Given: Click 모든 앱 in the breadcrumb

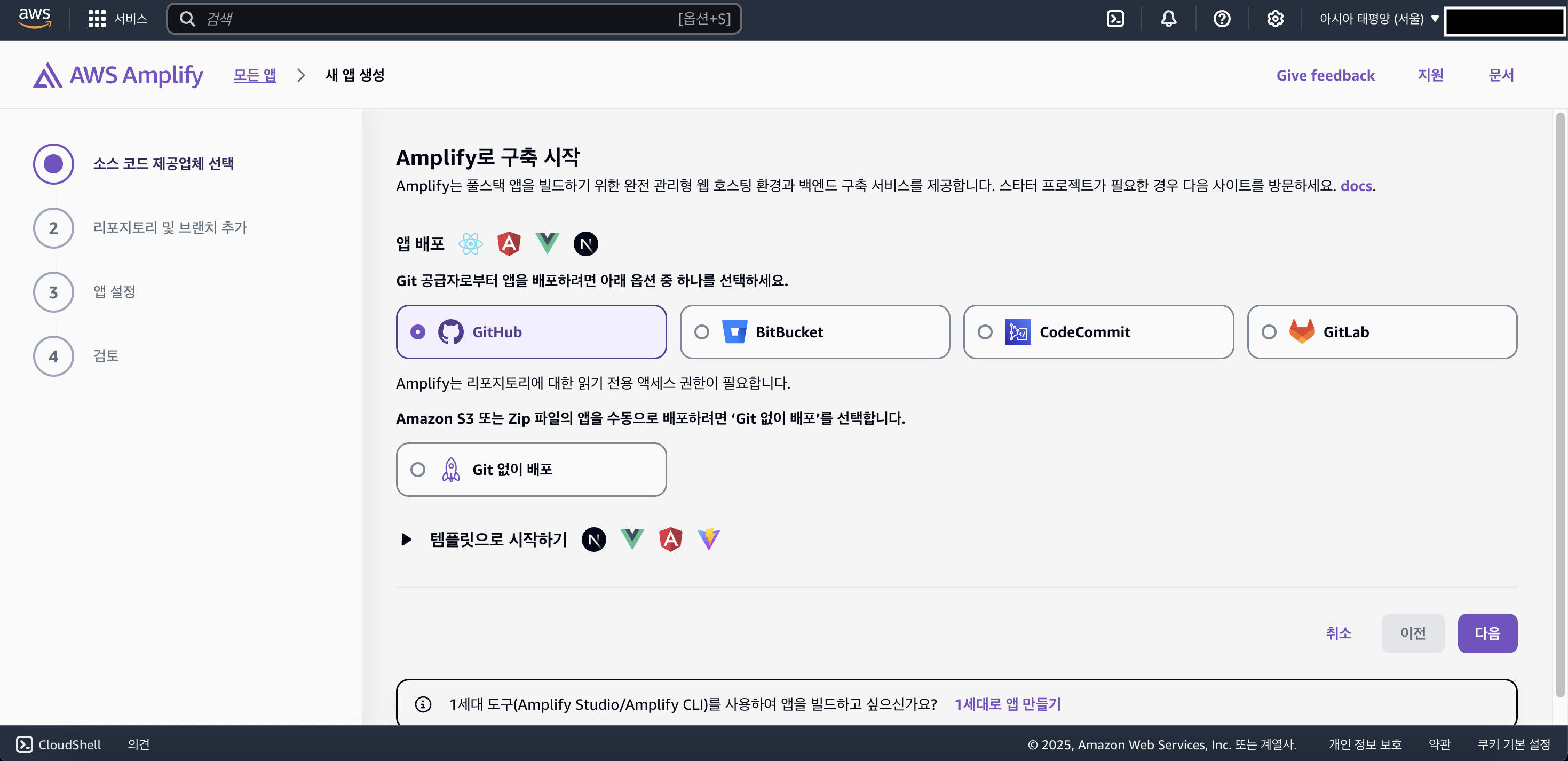Looking at the screenshot, I should [255, 75].
